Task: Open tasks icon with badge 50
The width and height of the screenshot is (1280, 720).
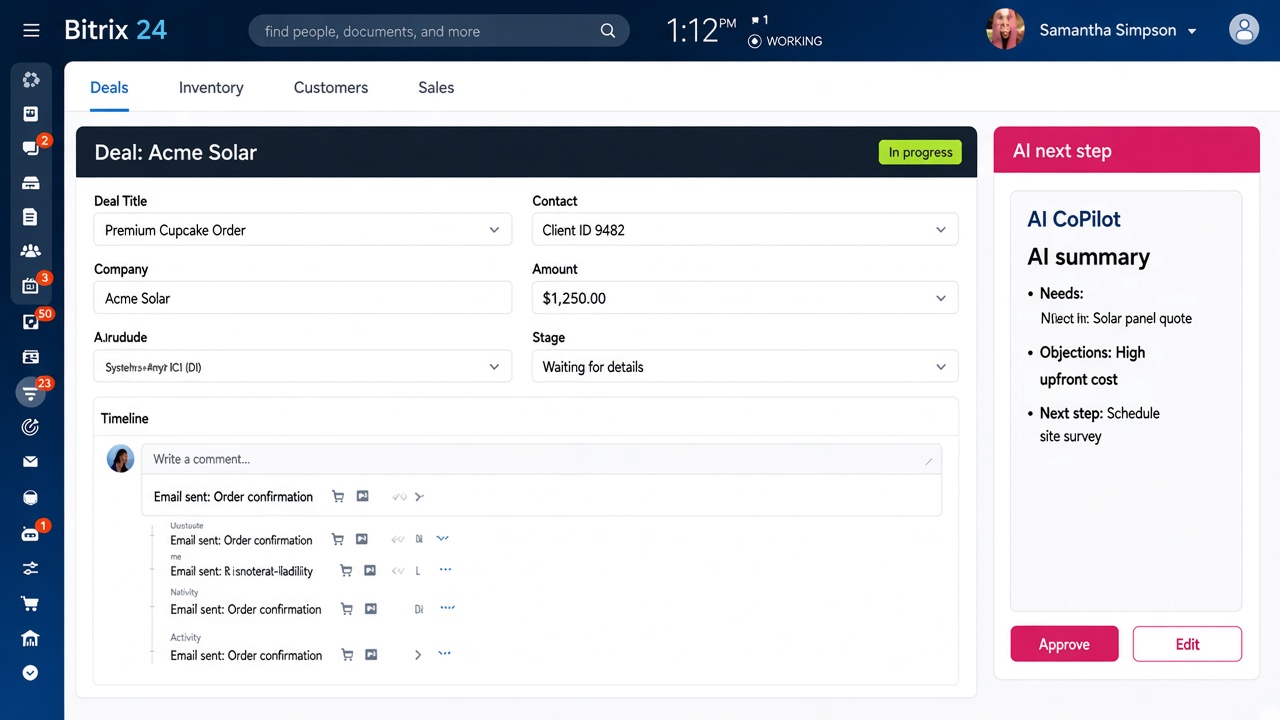Action: point(31,321)
